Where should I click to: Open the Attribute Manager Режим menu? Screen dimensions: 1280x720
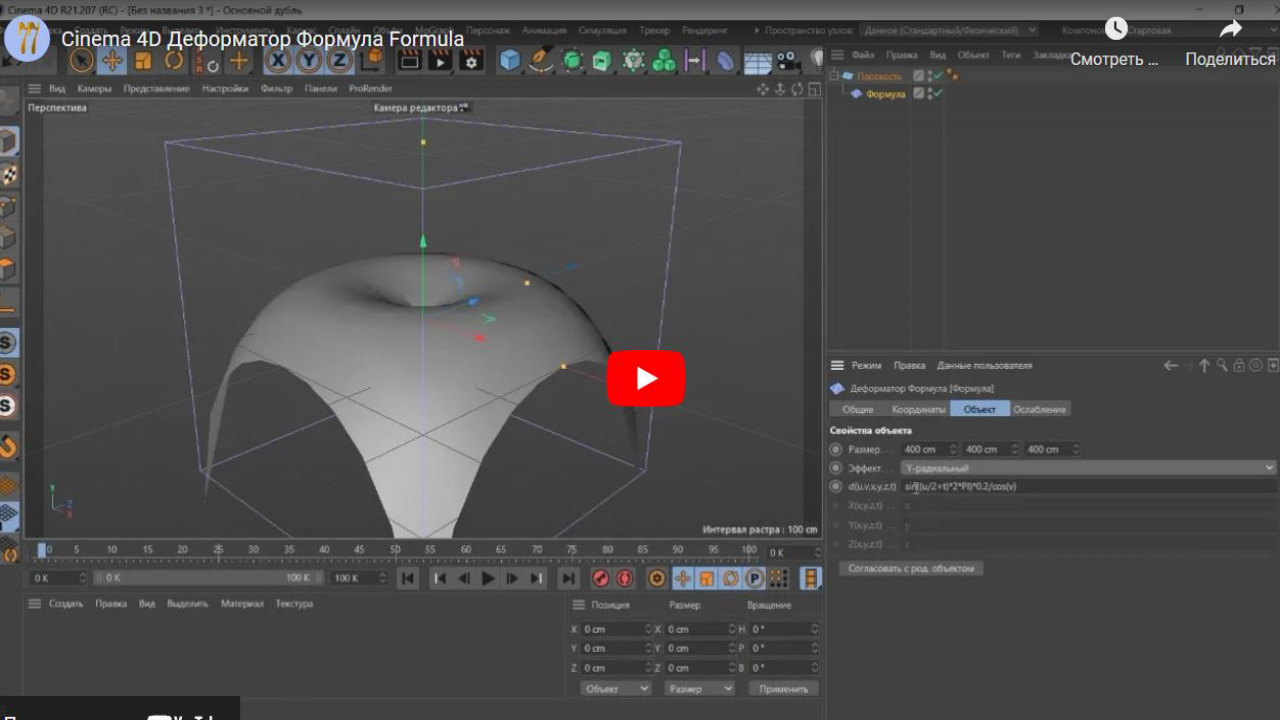[x=866, y=366]
